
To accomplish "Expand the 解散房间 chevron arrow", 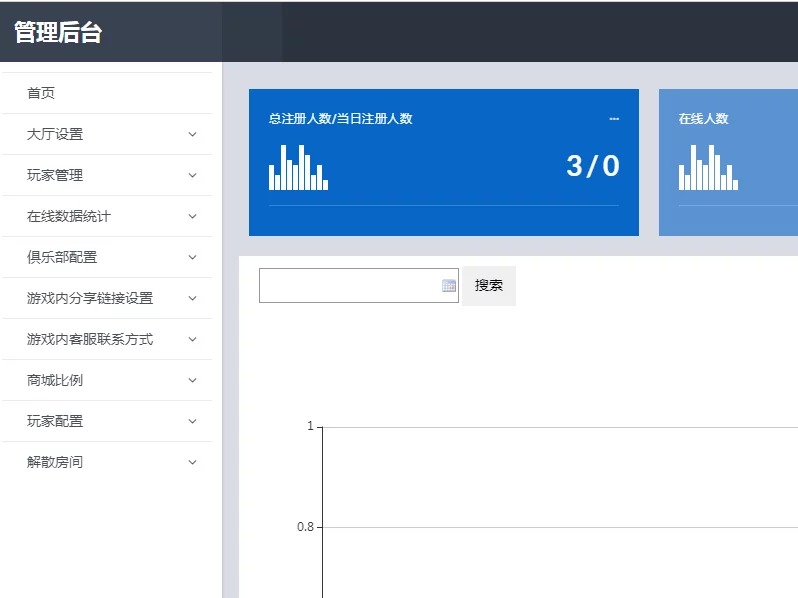I will (x=193, y=462).
